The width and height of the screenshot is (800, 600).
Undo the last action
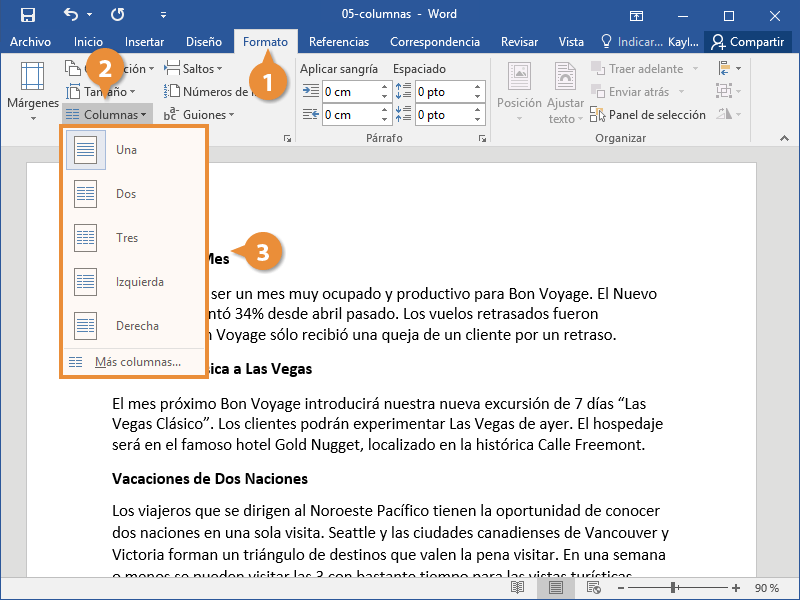(71, 14)
